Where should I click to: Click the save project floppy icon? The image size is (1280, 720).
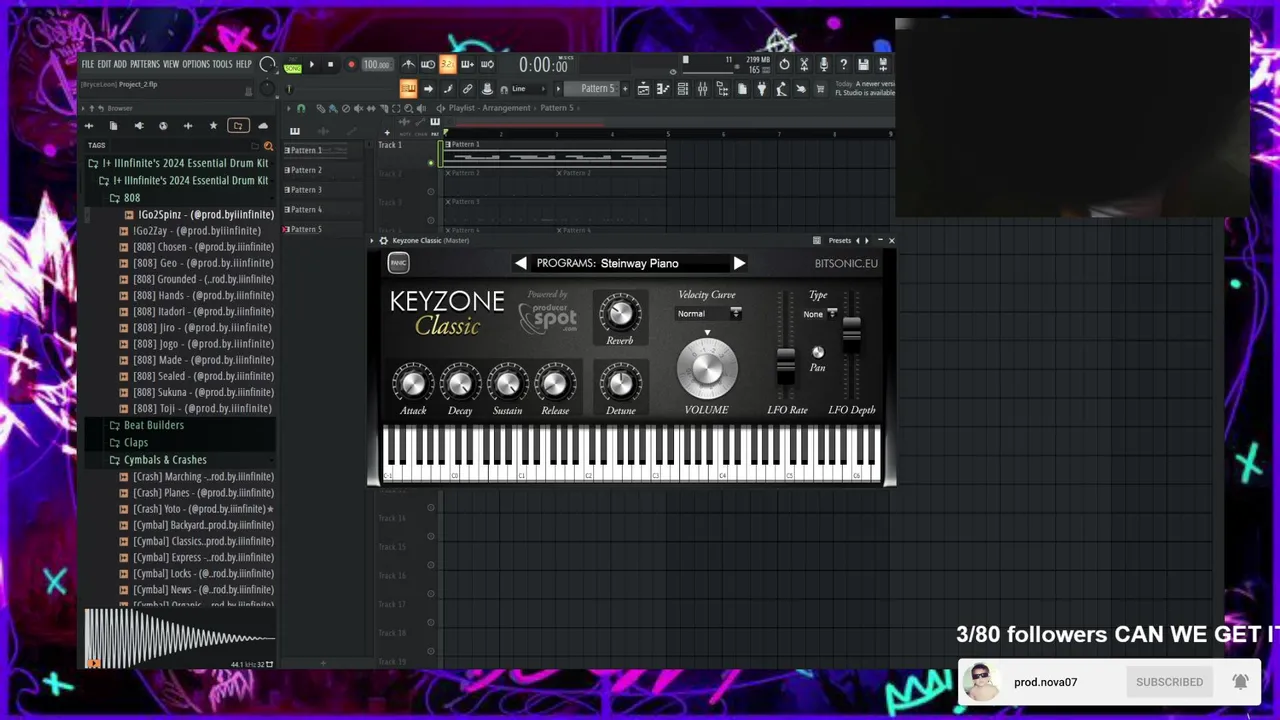click(863, 65)
